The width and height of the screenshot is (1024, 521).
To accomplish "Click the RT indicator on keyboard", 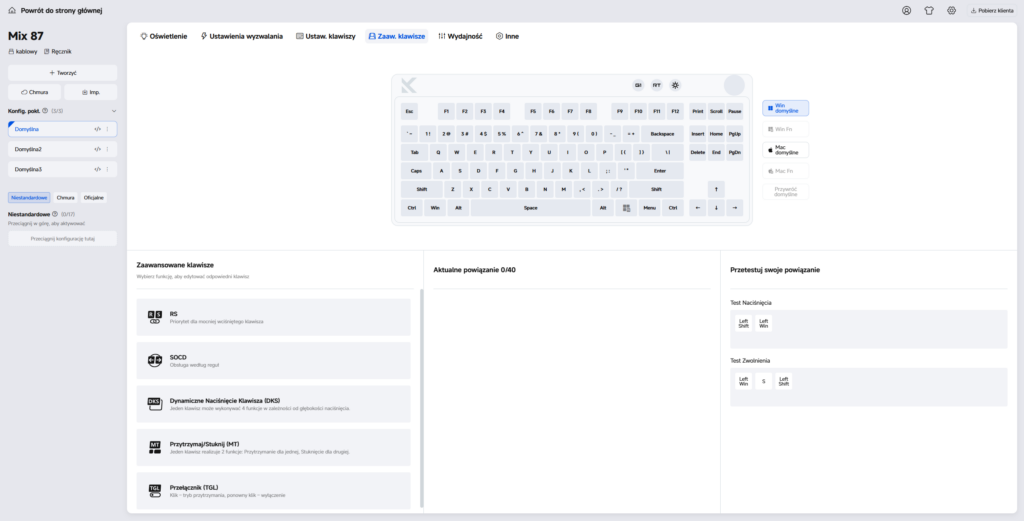I will [x=656, y=85].
